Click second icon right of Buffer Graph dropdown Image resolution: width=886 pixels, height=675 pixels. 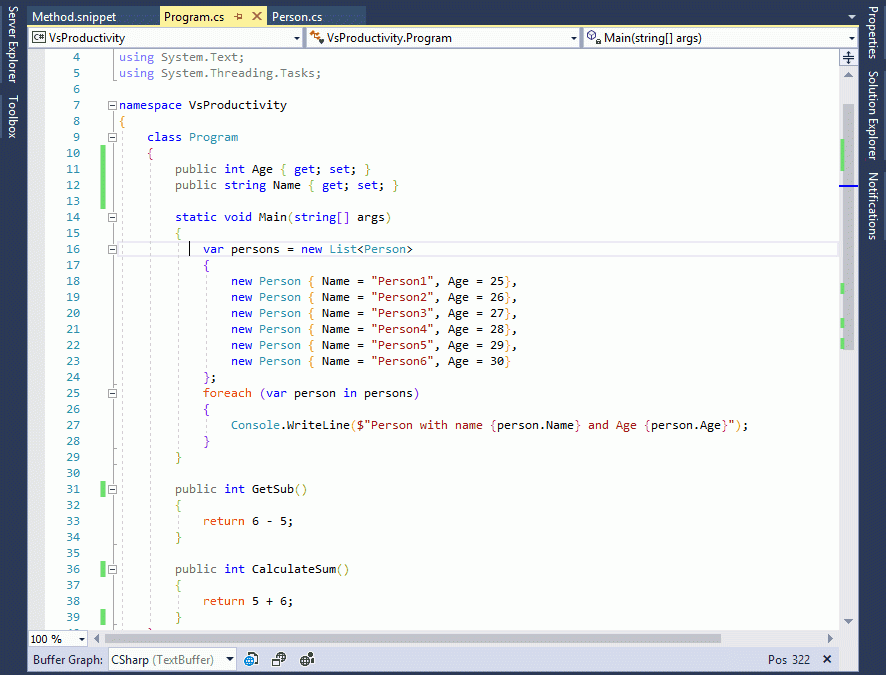[280, 659]
